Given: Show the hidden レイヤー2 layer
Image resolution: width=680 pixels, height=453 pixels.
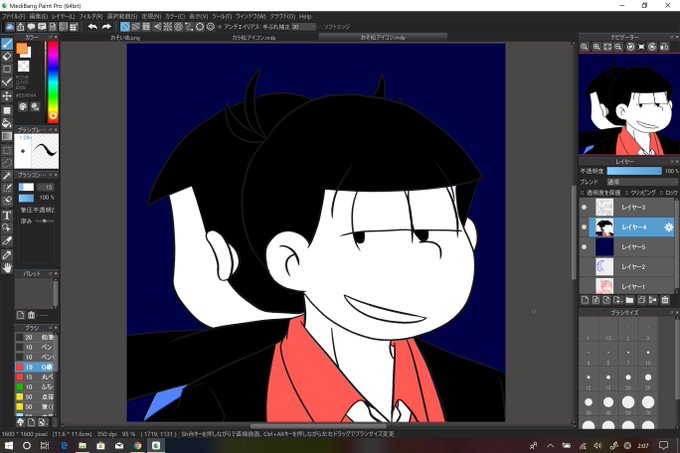Looking at the screenshot, I should (x=584, y=267).
